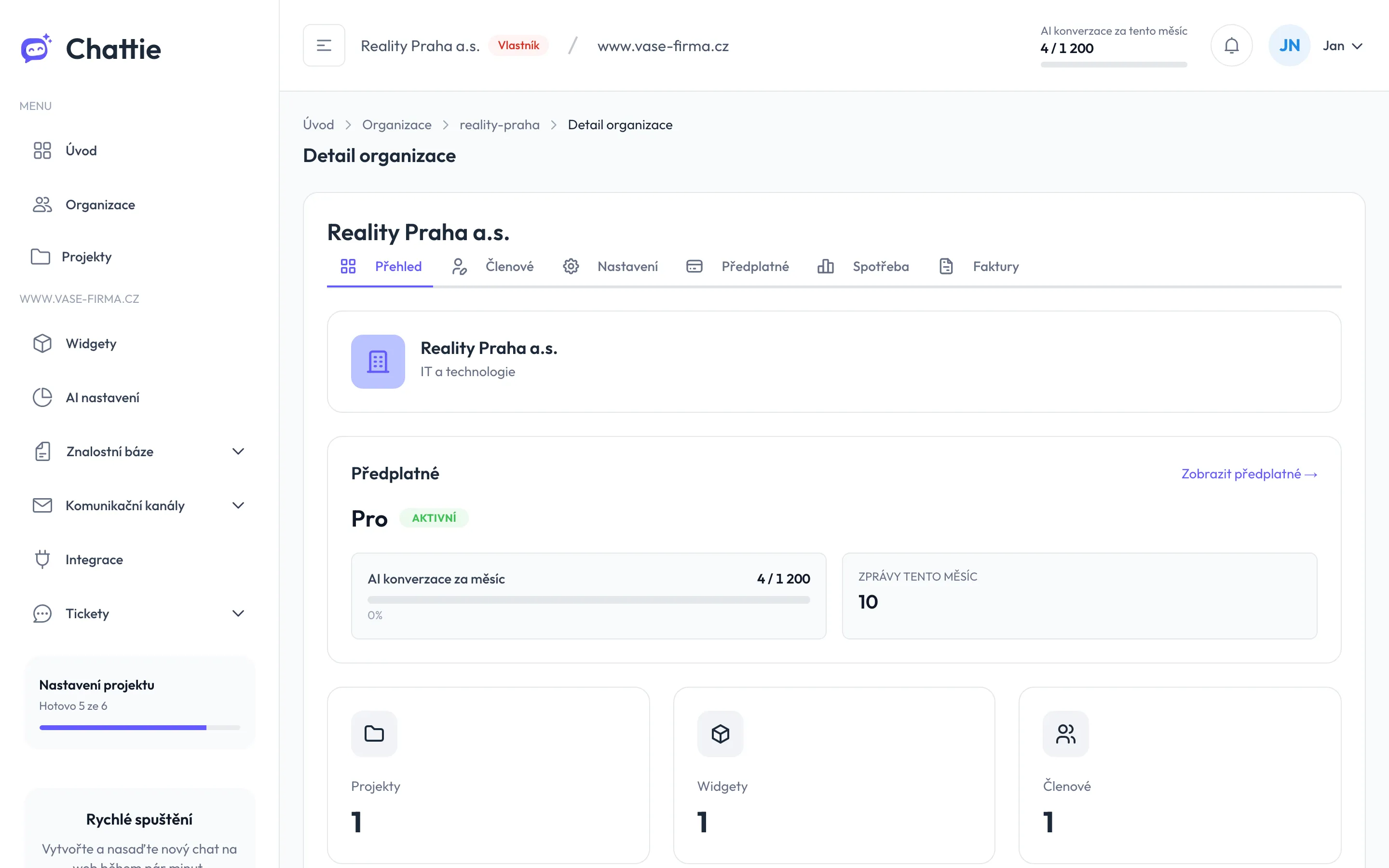This screenshot has width=1389, height=868.
Task: Click the Úvod grid icon in sidebar
Action: [x=42, y=150]
